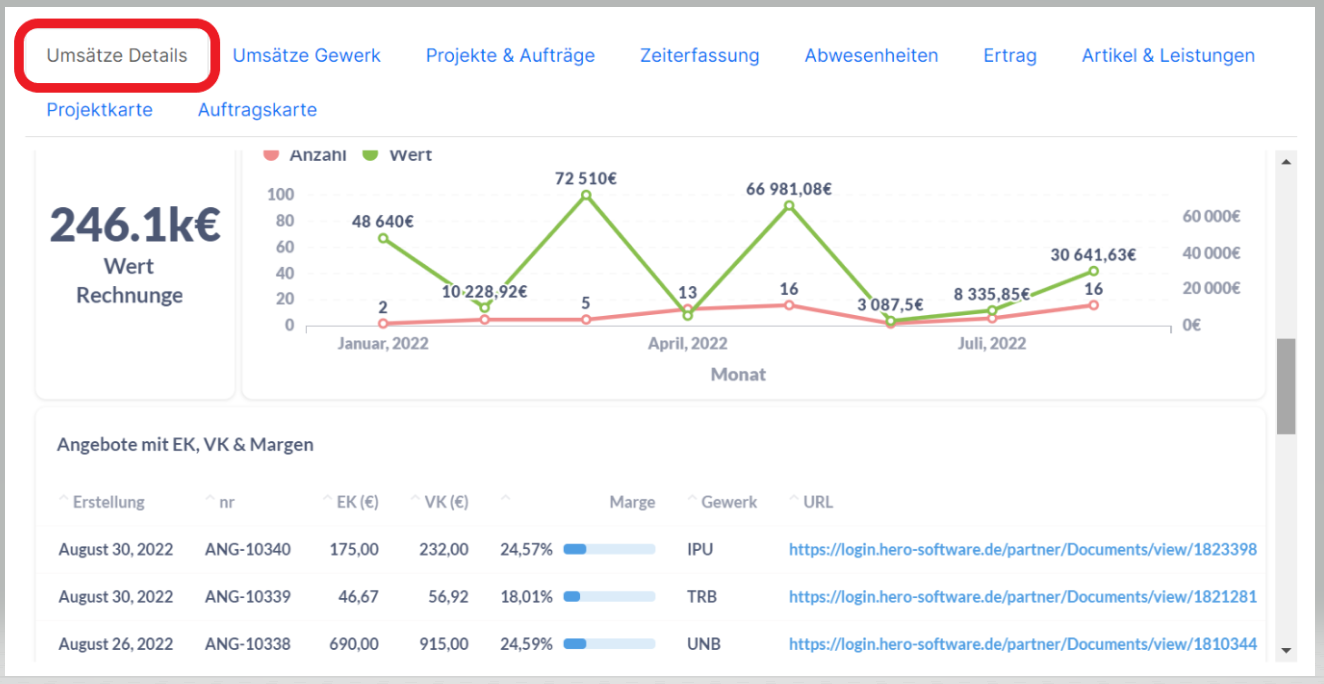Open the Umsätze Details tab
1324x684 pixels.
pyautogui.click(x=117, y=55)
